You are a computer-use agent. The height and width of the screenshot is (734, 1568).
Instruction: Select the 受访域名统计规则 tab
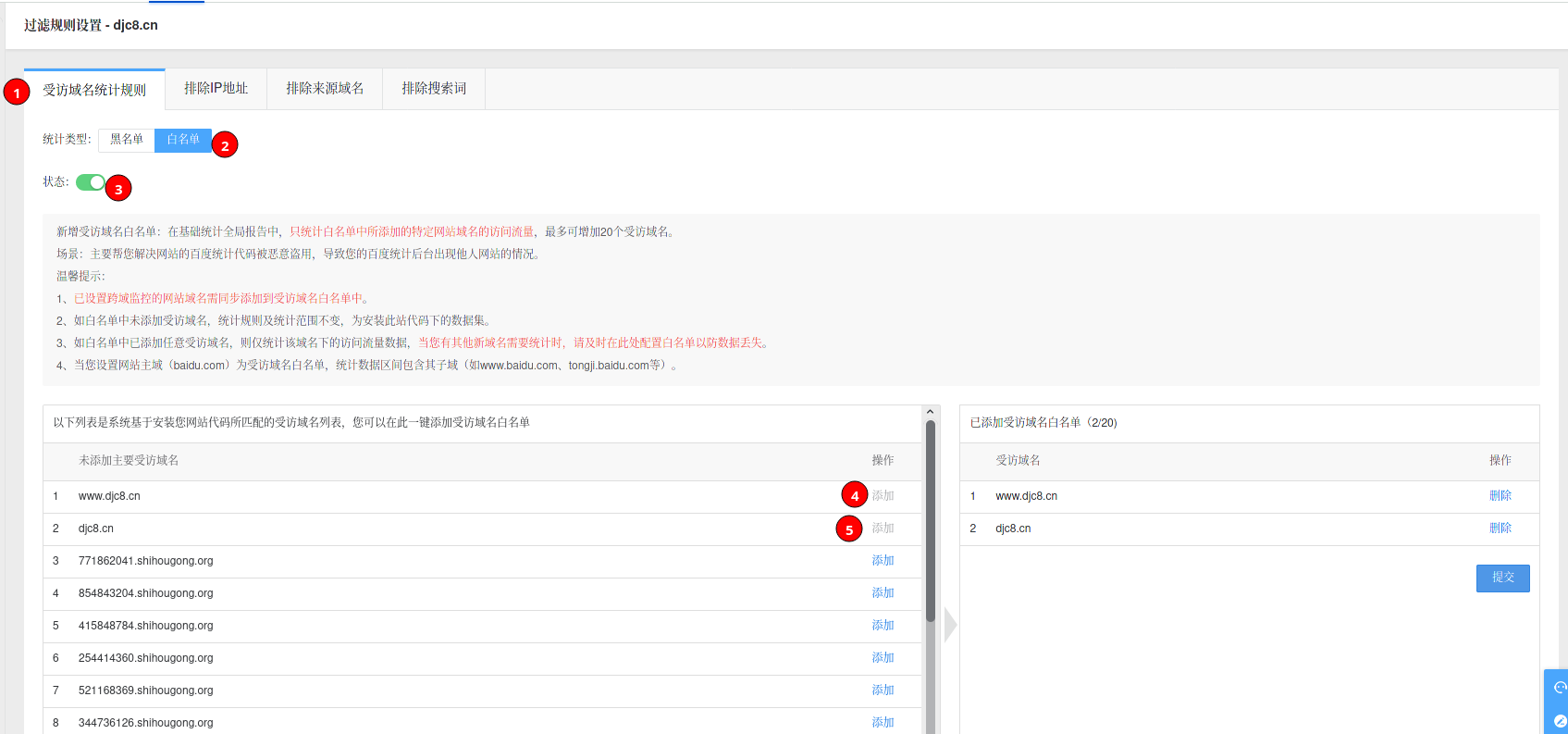point(94,90)
